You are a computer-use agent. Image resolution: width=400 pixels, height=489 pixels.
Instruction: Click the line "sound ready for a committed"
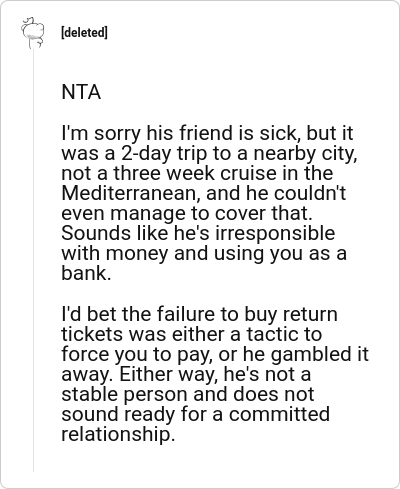click(196, 414)
